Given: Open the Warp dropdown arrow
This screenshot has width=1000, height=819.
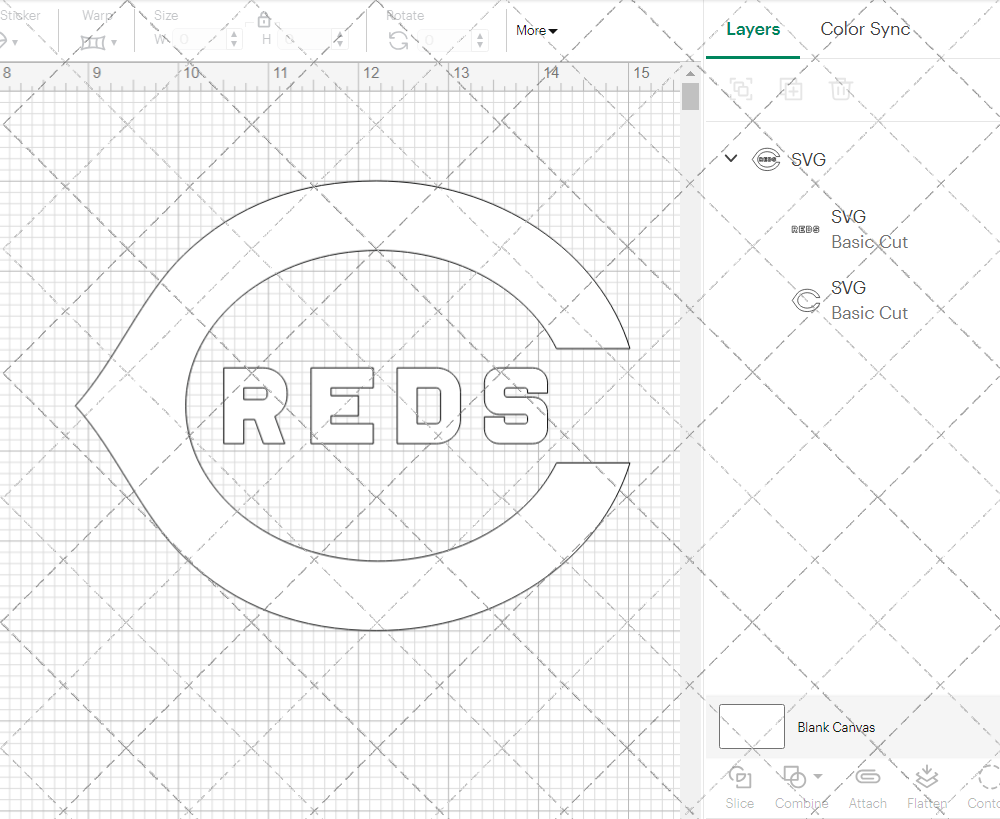Looking at the screenshot, I should (114, 43).
